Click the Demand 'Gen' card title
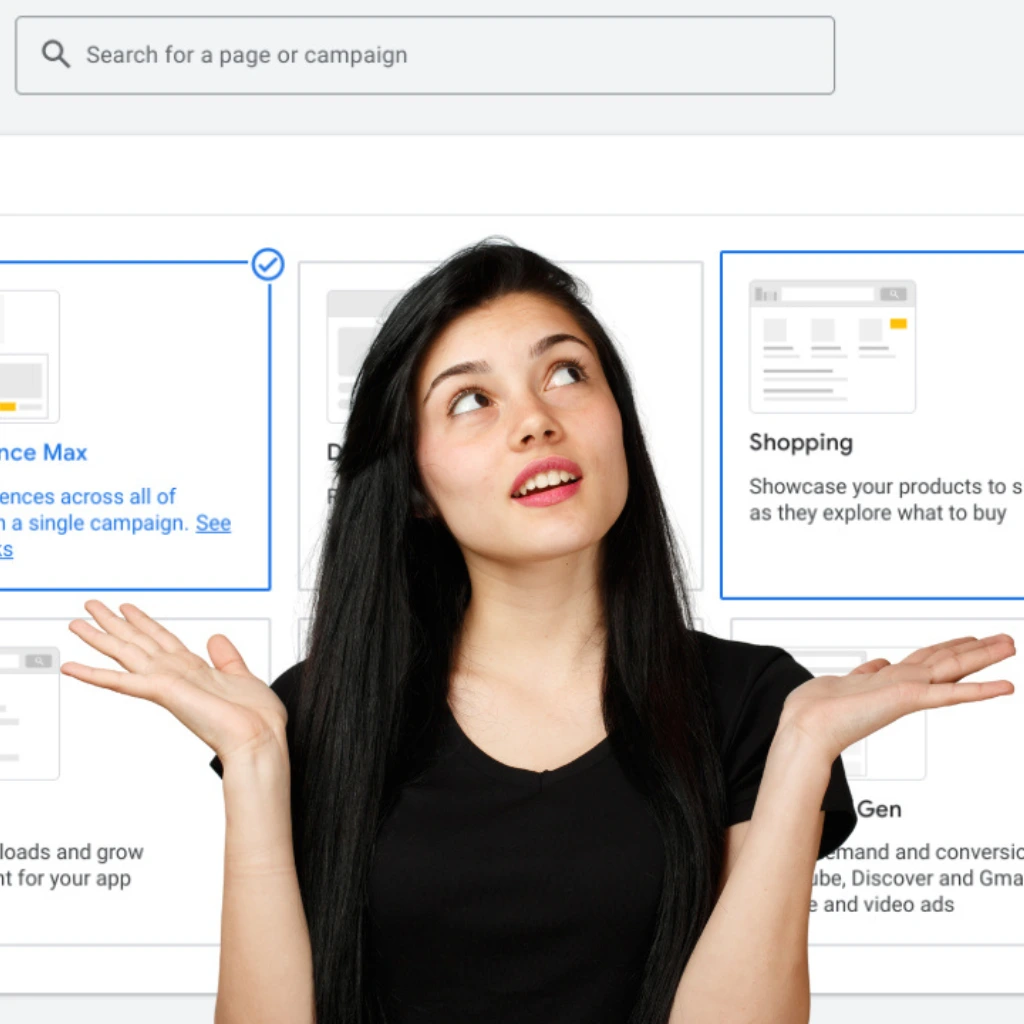Screen dimensions: 1024x1024 pyautogui.click(x=879, y=809)
